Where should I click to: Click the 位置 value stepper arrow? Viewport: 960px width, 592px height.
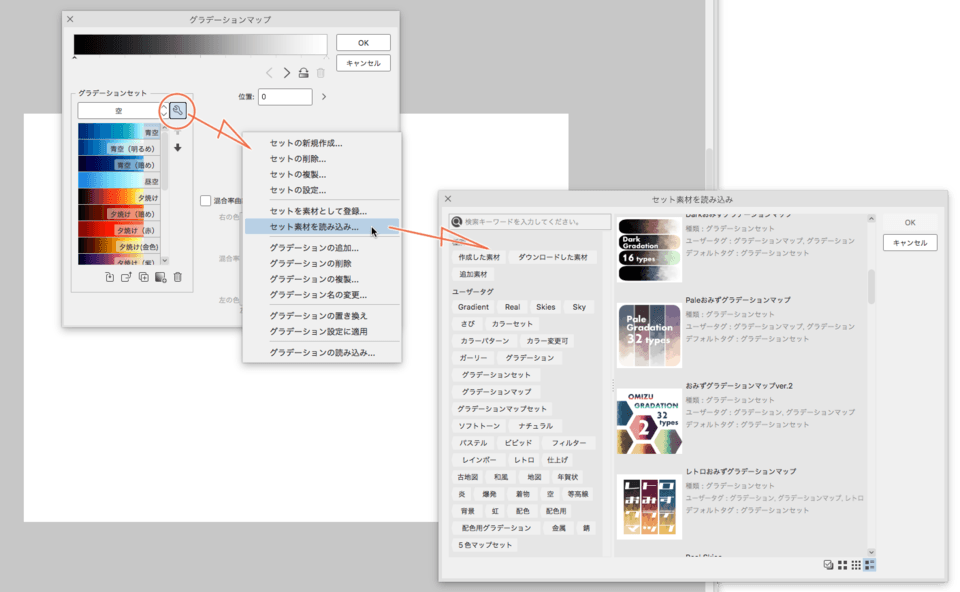pyautogui.click(x=323, y=97)
